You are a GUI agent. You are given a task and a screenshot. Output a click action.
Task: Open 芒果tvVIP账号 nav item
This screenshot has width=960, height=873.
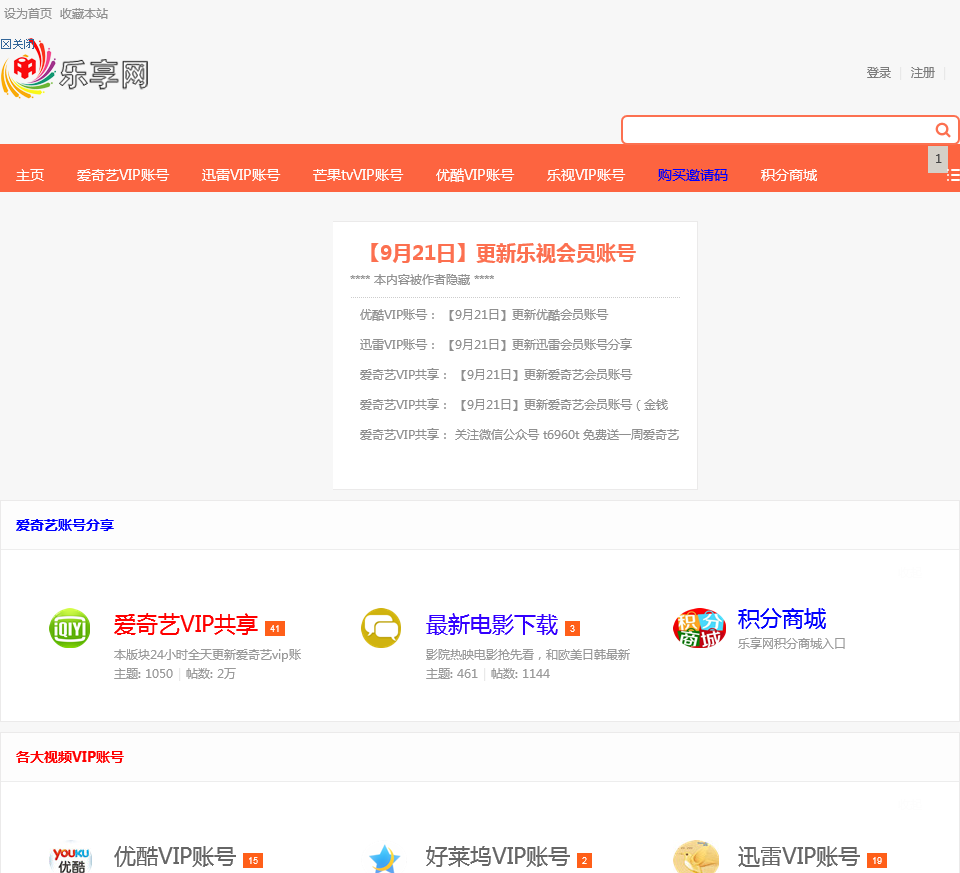[358, 175]
